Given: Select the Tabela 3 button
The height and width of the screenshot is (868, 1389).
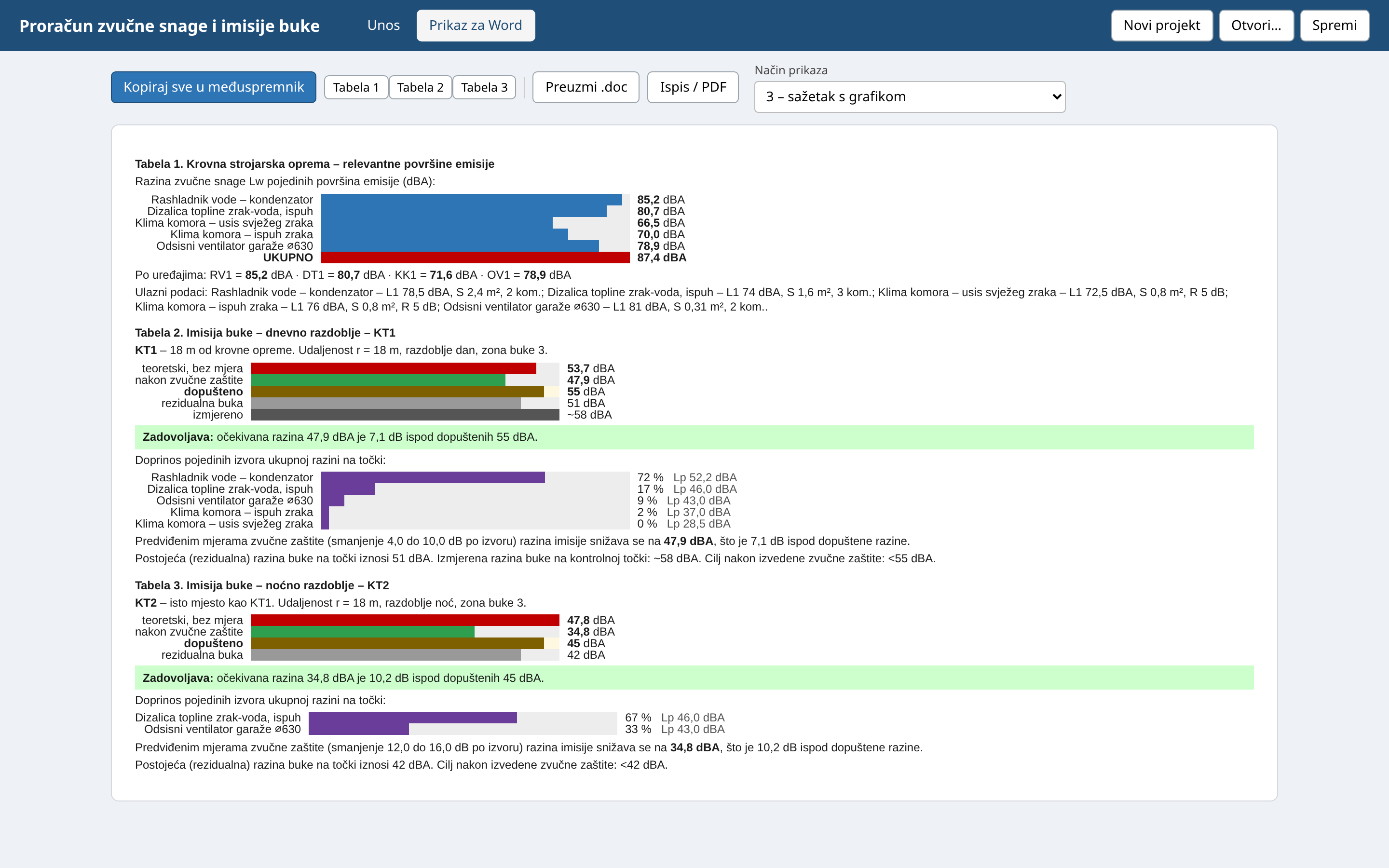Looking at the screenshot, I should (x=484, y=87).
